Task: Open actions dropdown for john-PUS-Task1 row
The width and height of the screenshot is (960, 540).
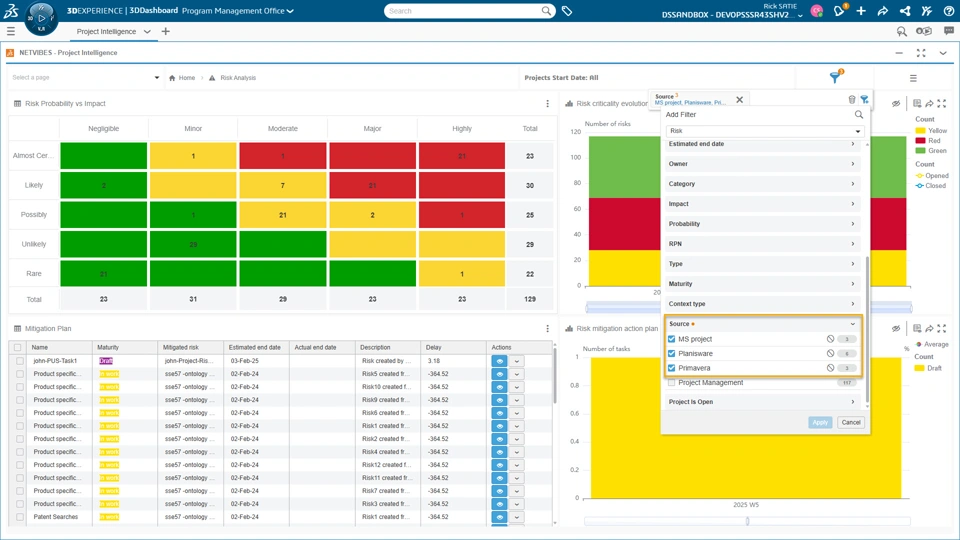Action: coord(517,361)
